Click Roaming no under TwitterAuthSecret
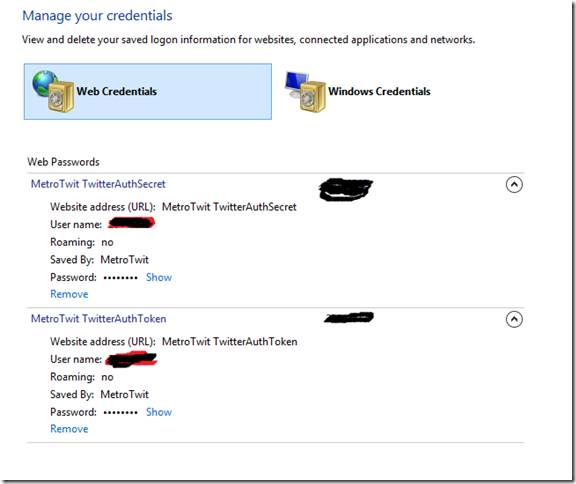Image resolution: width=576 pixels, height=484 pixels. tap(82, 242)
